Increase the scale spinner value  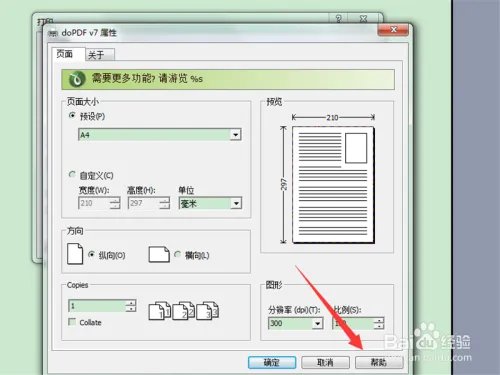(379, 320)
